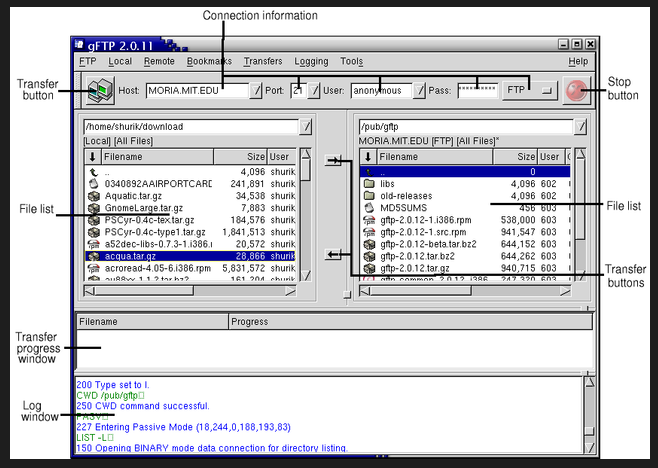Open the FTP protocol selector
This screenshot has width=658, height=468.
tap(530, 90)
